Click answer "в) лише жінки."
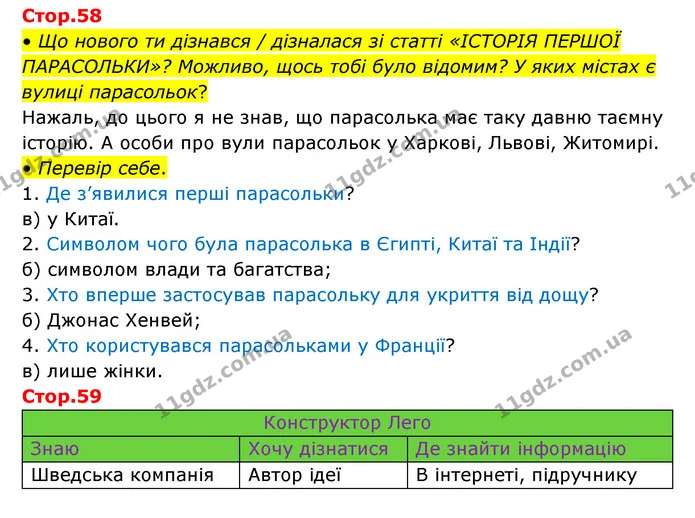 [92, 371]
